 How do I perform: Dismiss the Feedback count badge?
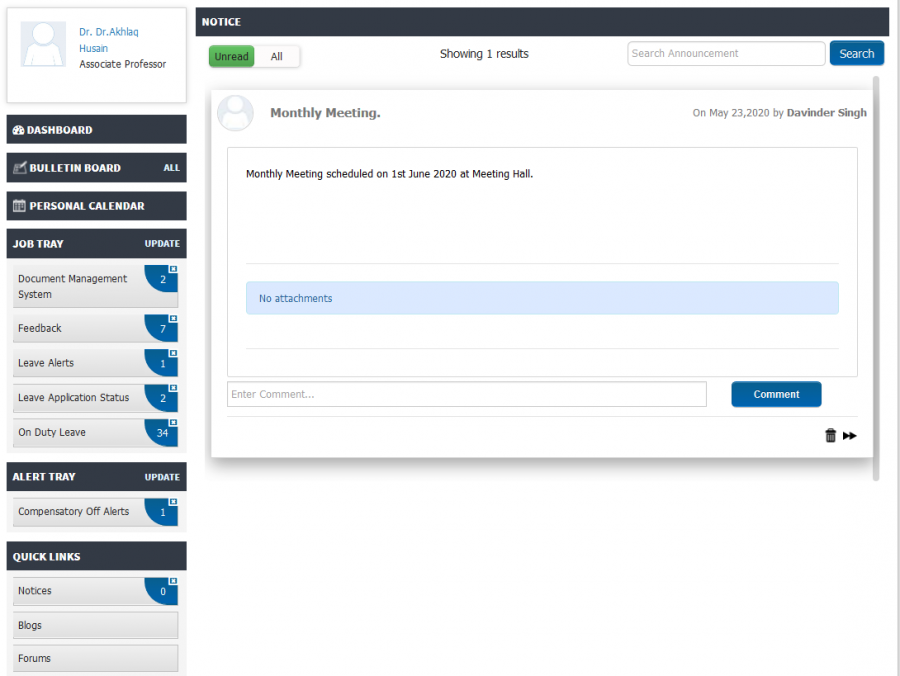[x=173, y=318]
